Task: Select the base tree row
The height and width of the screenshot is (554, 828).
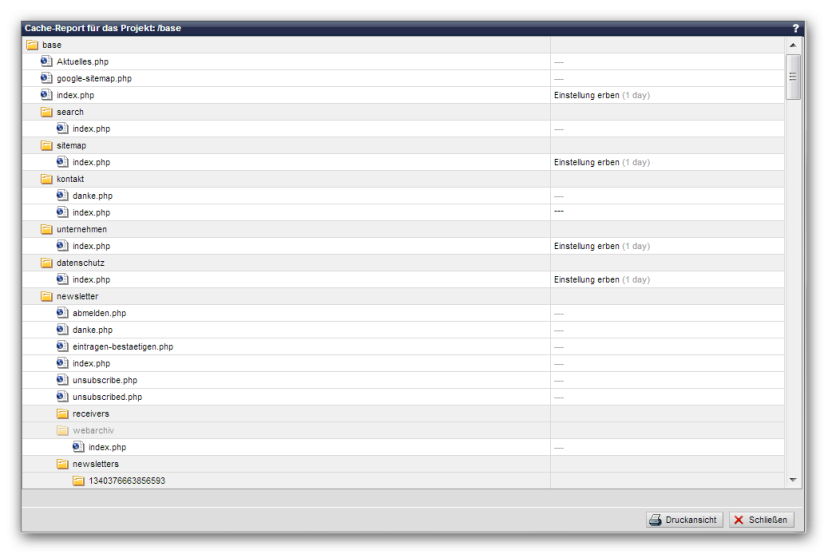Action: pos(403,45)
